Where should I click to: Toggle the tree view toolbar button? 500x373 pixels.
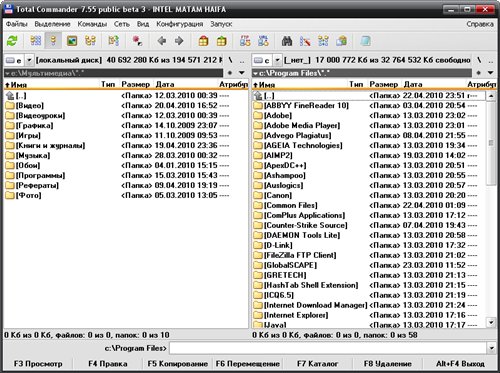[x=90, y=41]
